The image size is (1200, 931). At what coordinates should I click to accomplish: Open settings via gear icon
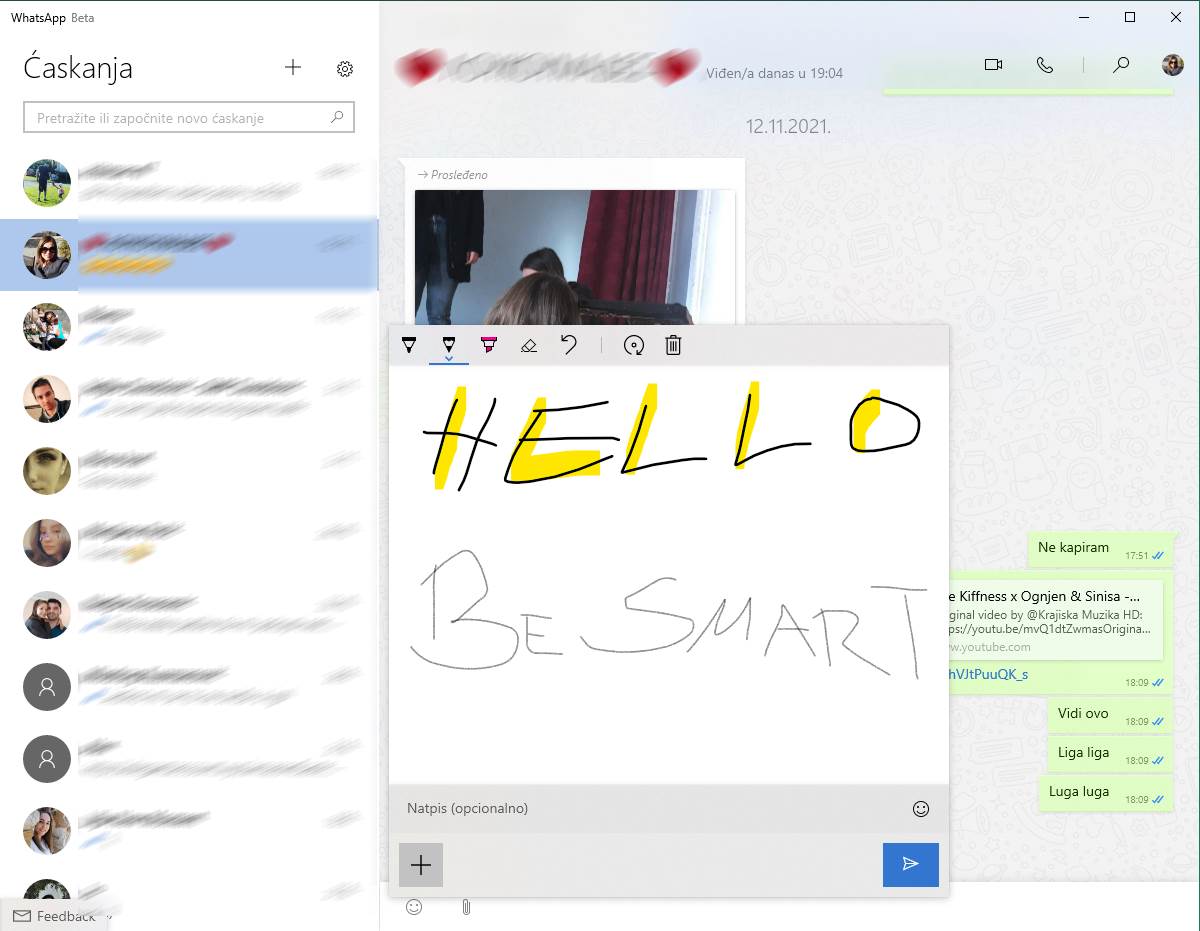[345, 69]
